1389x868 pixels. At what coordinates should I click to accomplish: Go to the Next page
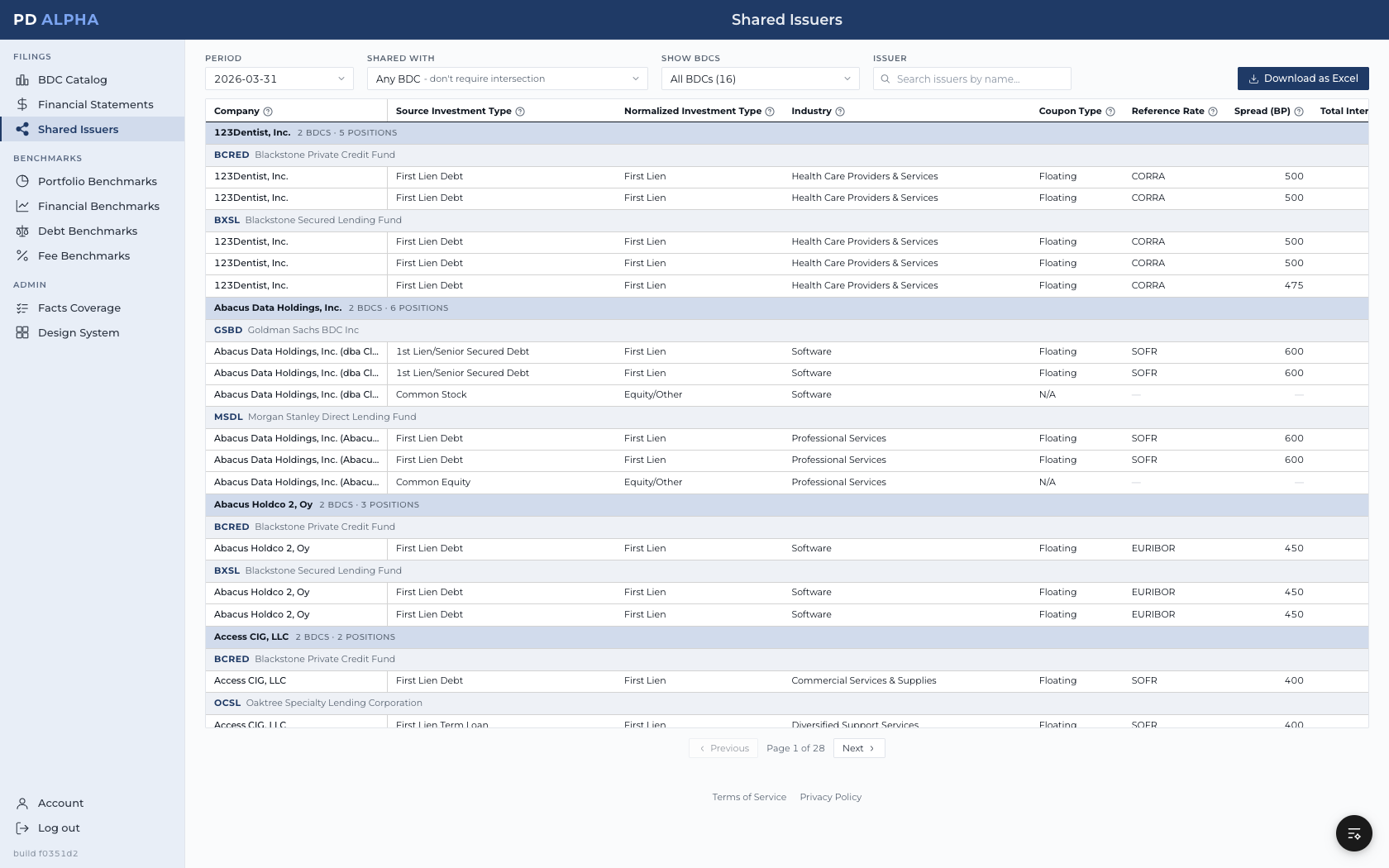(x=859, y=749)
